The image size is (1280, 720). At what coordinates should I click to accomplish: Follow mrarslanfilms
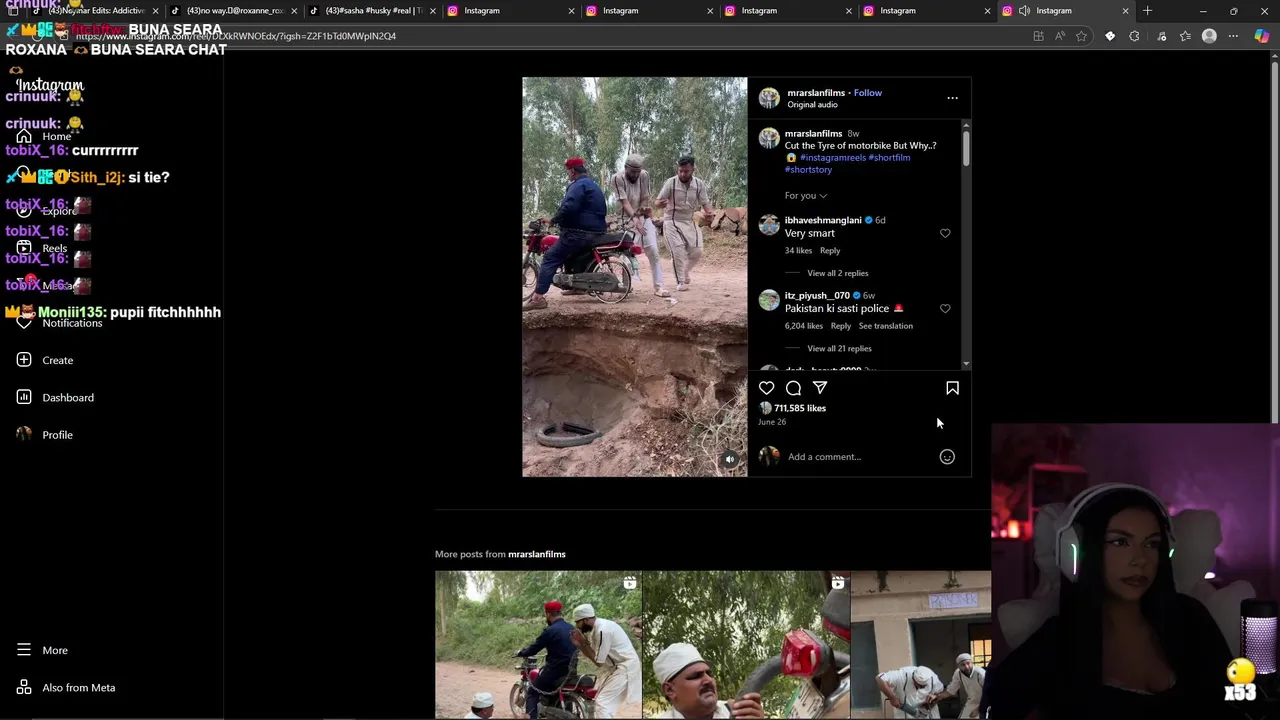coord(868,93)
